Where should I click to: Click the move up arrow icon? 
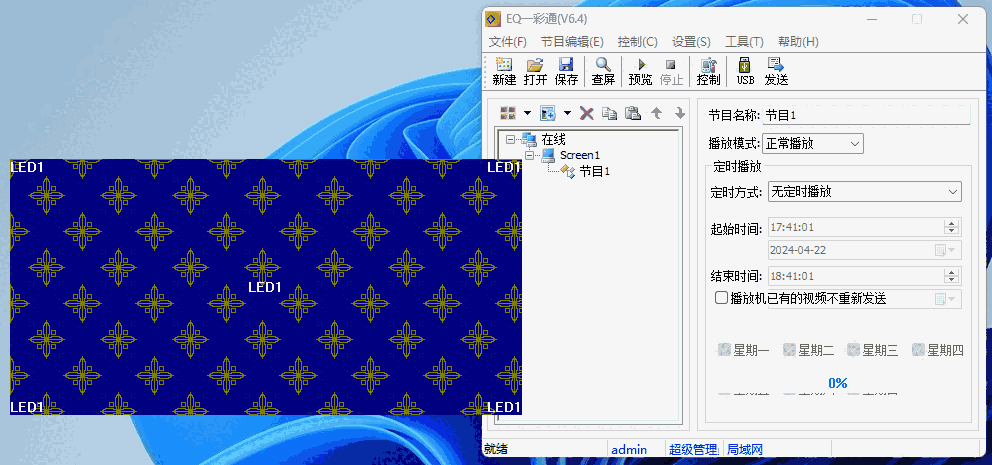click(x=657, y=113)
